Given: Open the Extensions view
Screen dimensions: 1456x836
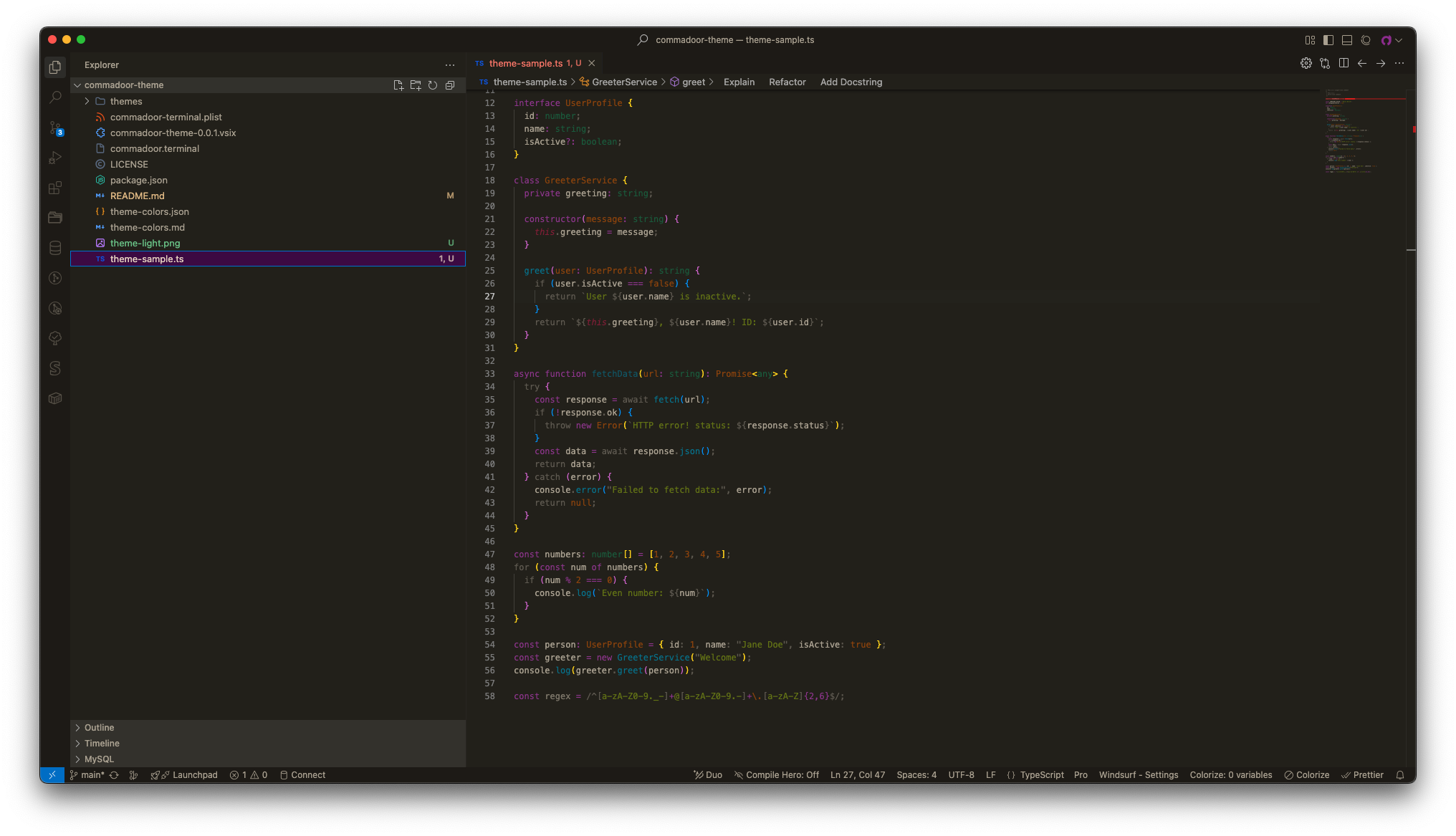Looking at the screenshot, I should pos(55,188).
